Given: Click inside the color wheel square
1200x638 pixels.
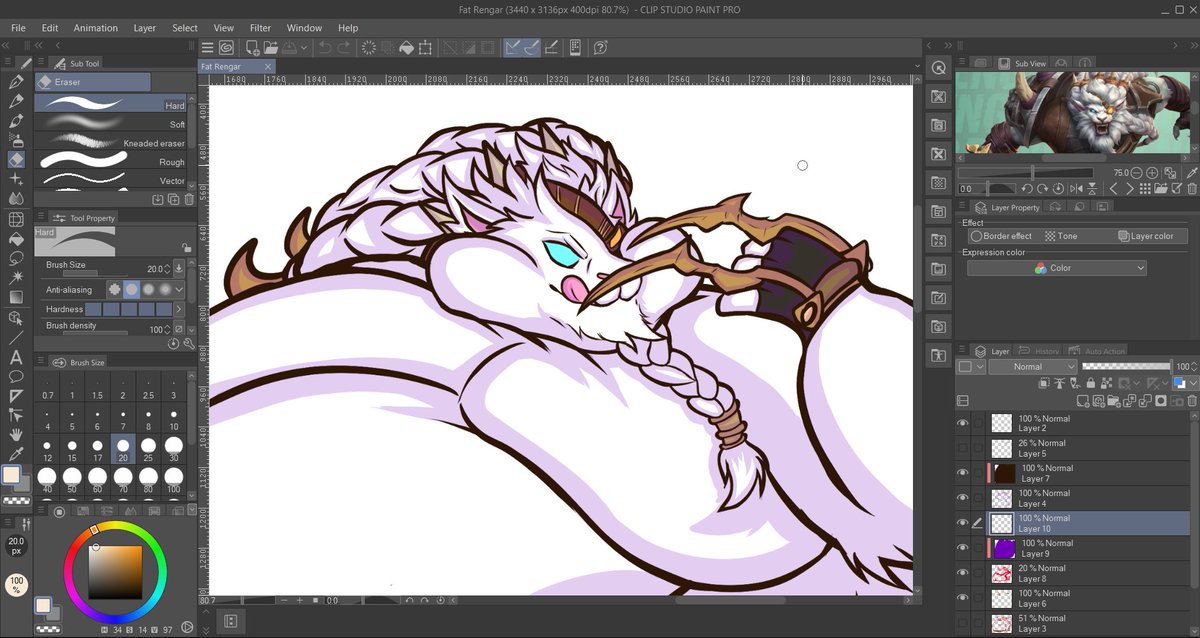Looking at the screenshot, I should tap(114, 572).
